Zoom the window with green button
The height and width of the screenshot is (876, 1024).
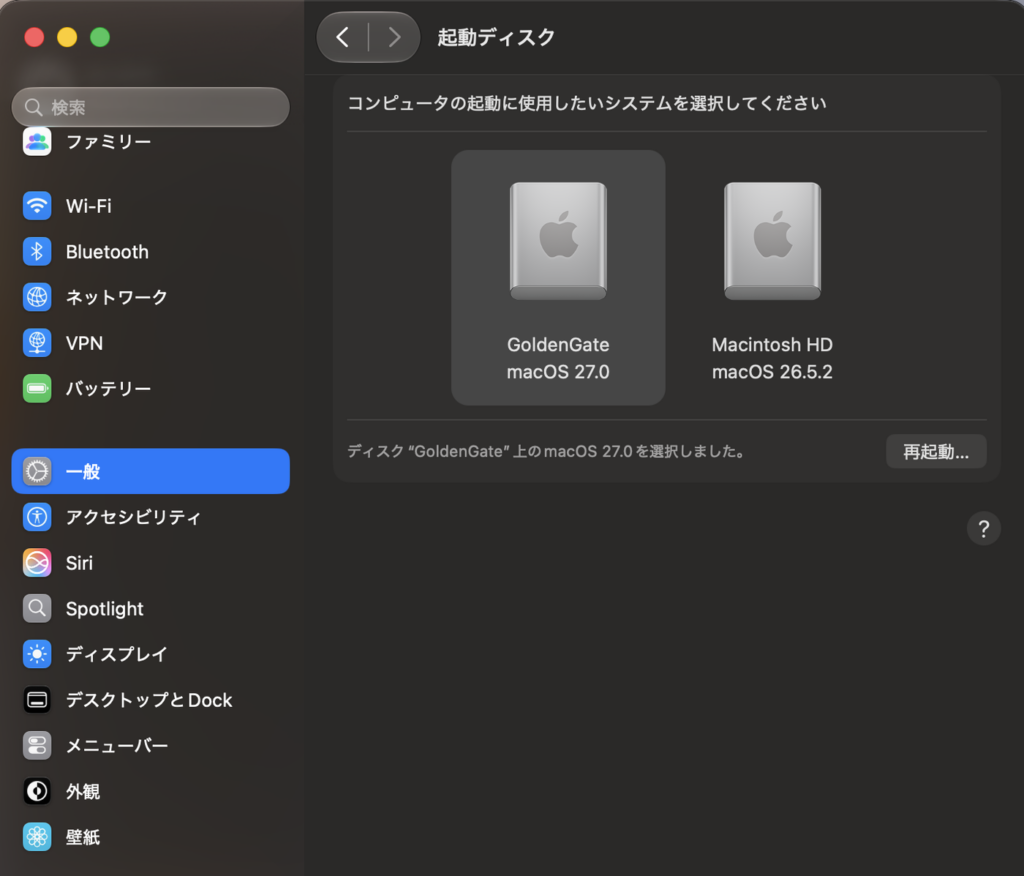[x=100, y=37]
